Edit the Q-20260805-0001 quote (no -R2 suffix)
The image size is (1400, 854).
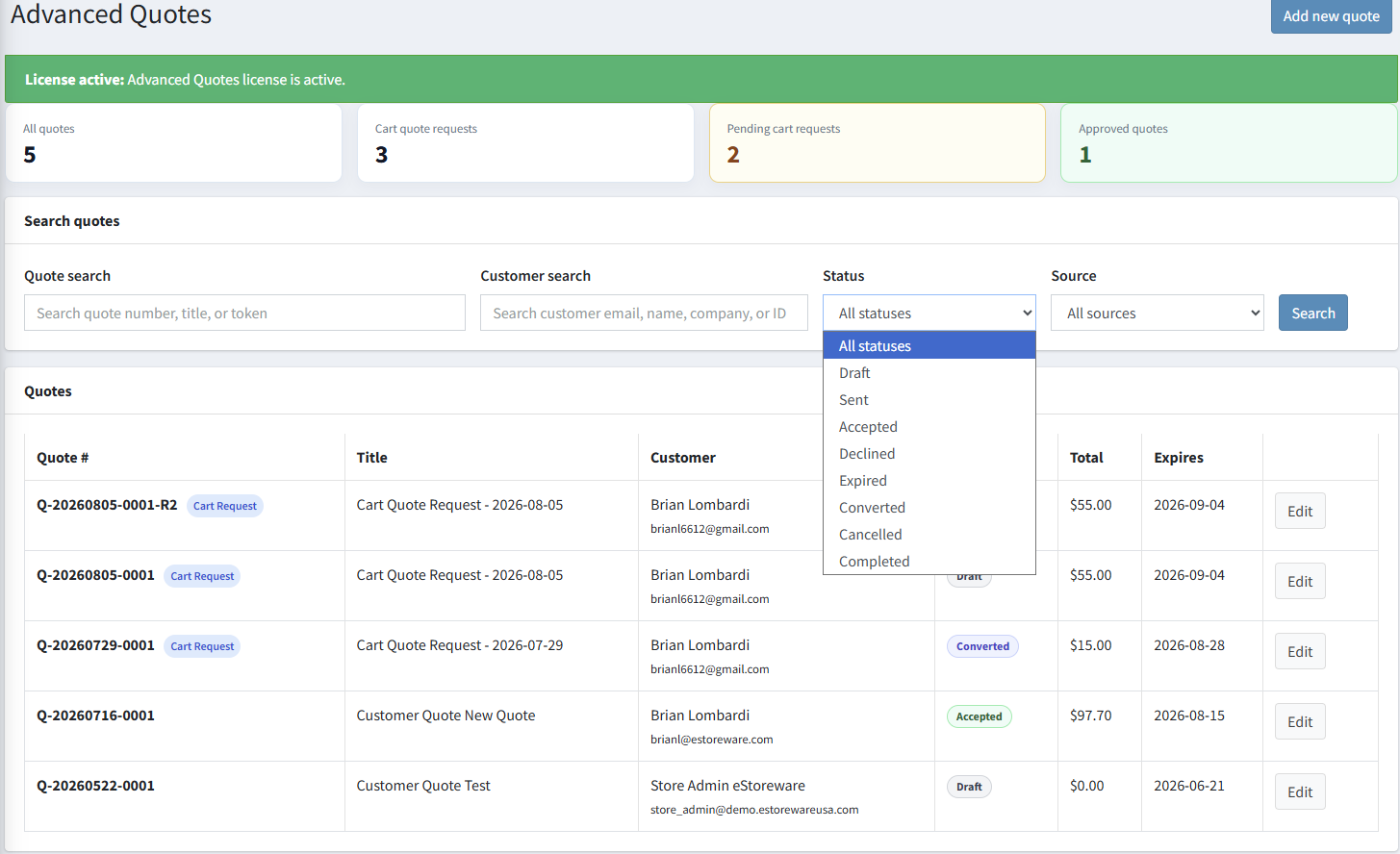1300,581
